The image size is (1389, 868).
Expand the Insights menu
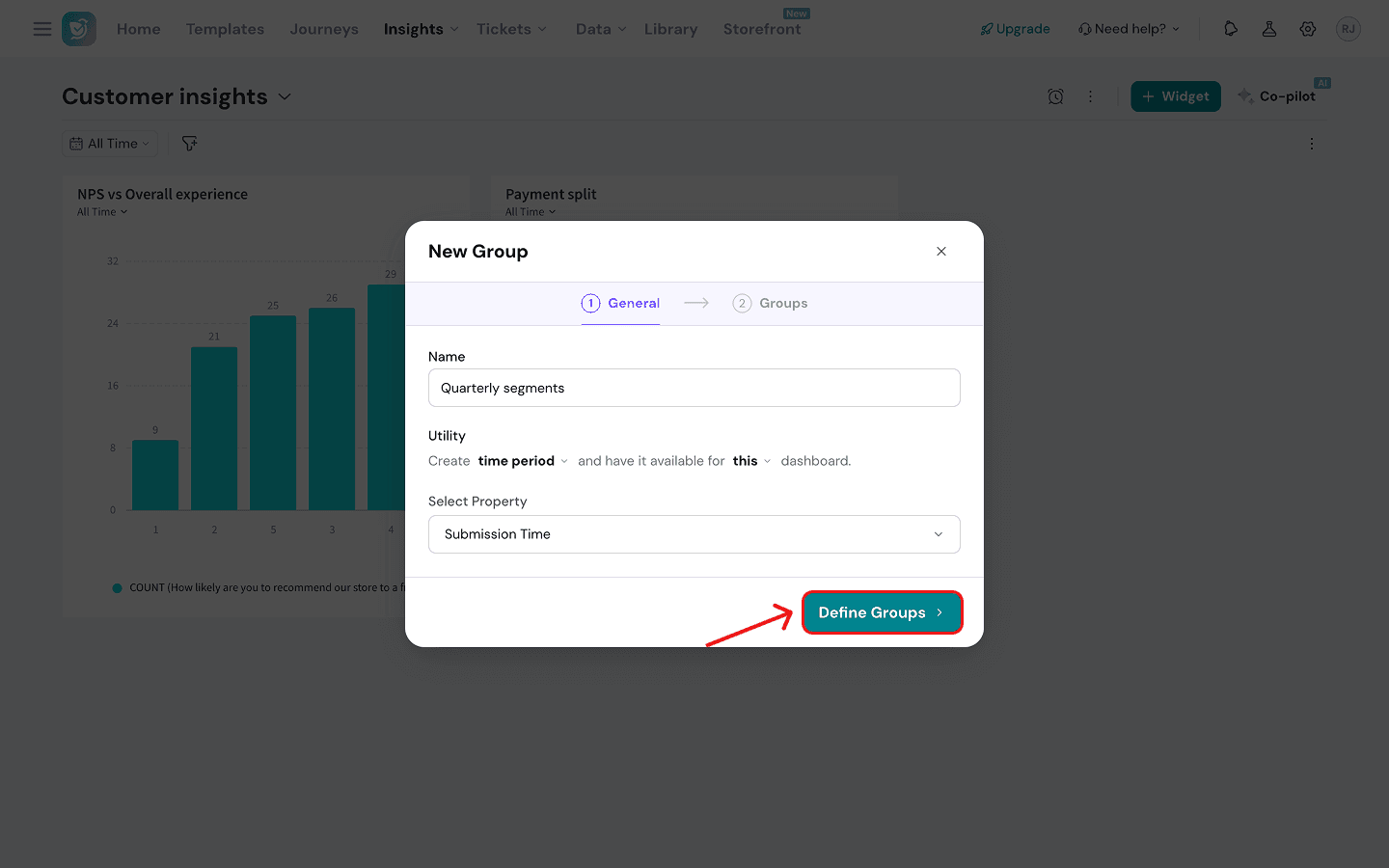pyautogui.click(x=422, y=29)
